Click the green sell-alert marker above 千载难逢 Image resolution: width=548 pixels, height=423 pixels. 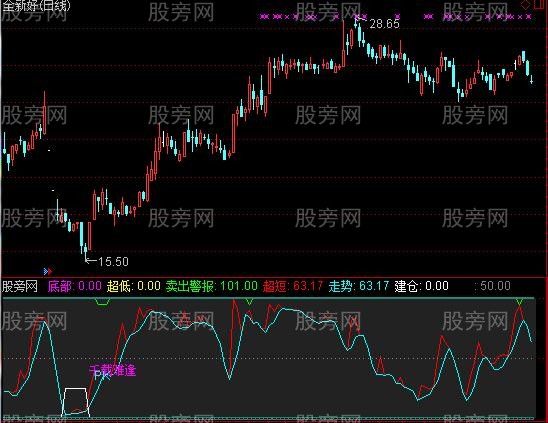103,302
